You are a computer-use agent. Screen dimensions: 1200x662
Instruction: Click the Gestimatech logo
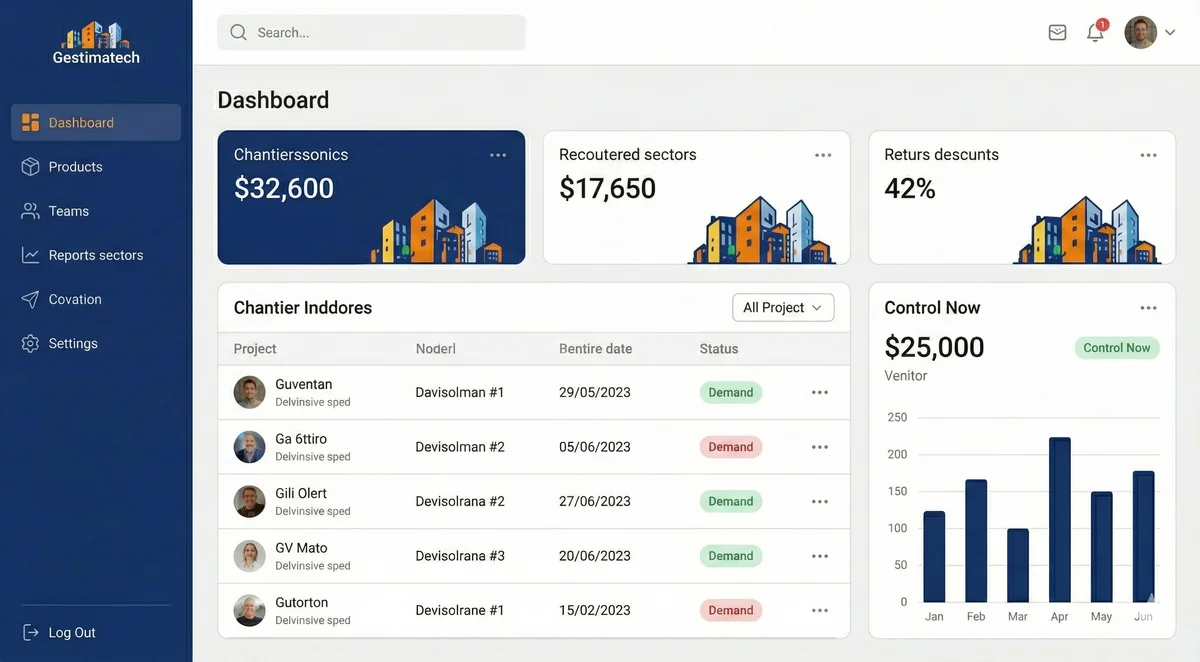click(96, 44)
